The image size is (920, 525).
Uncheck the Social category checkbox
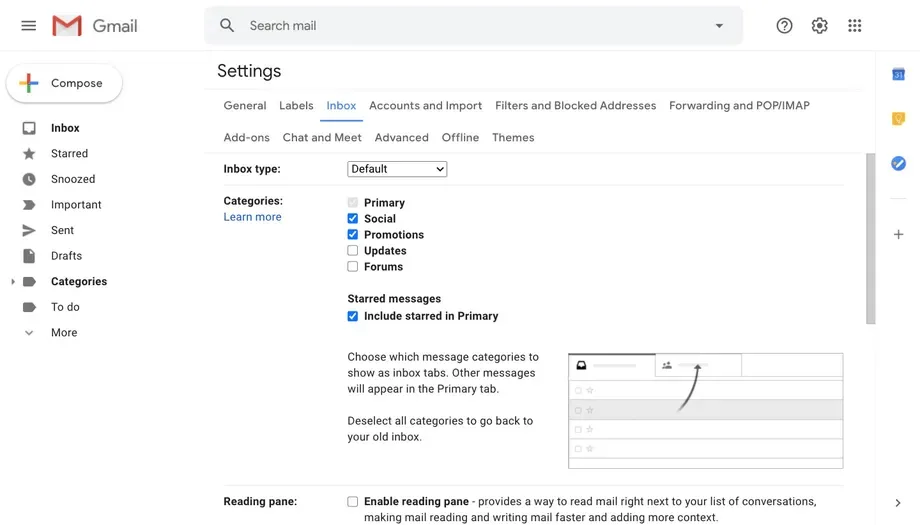point(352,219)
